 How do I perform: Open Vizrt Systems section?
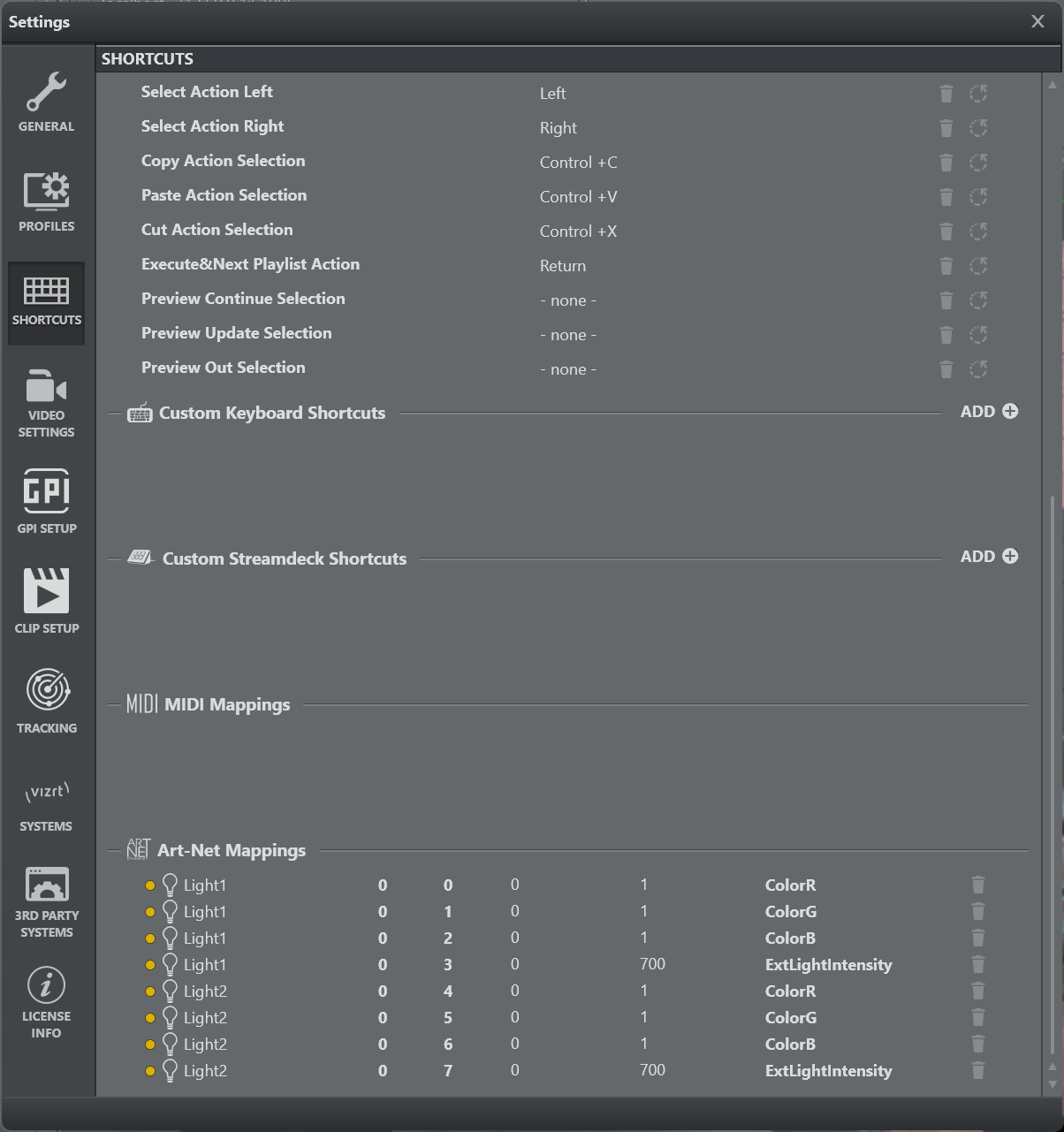click(47, 805)
